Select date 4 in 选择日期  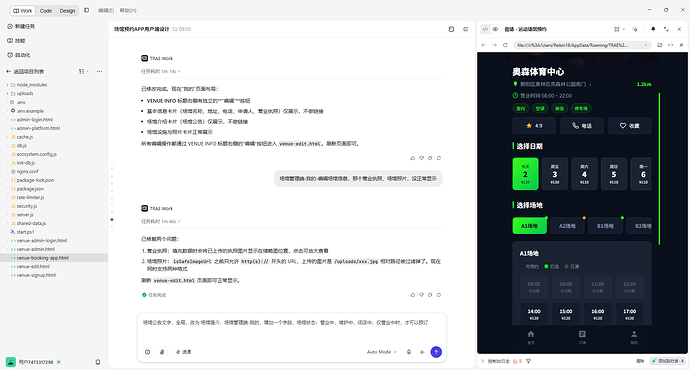pos(584,174)
